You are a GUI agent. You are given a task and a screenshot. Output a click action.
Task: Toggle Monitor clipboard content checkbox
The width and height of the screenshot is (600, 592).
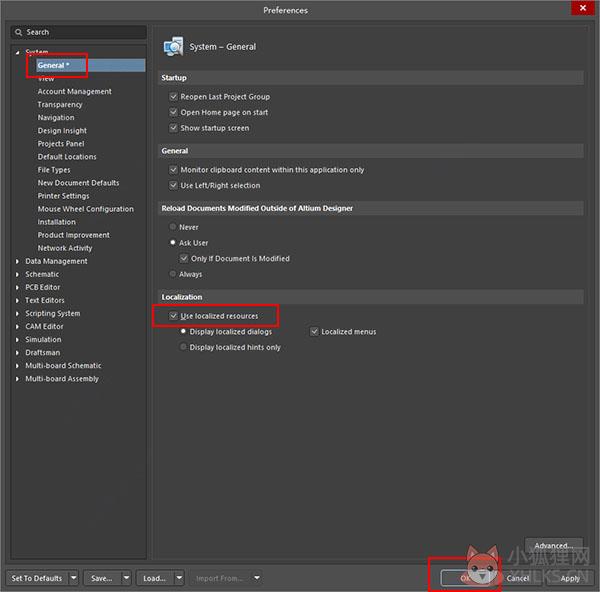pos(173,170)
